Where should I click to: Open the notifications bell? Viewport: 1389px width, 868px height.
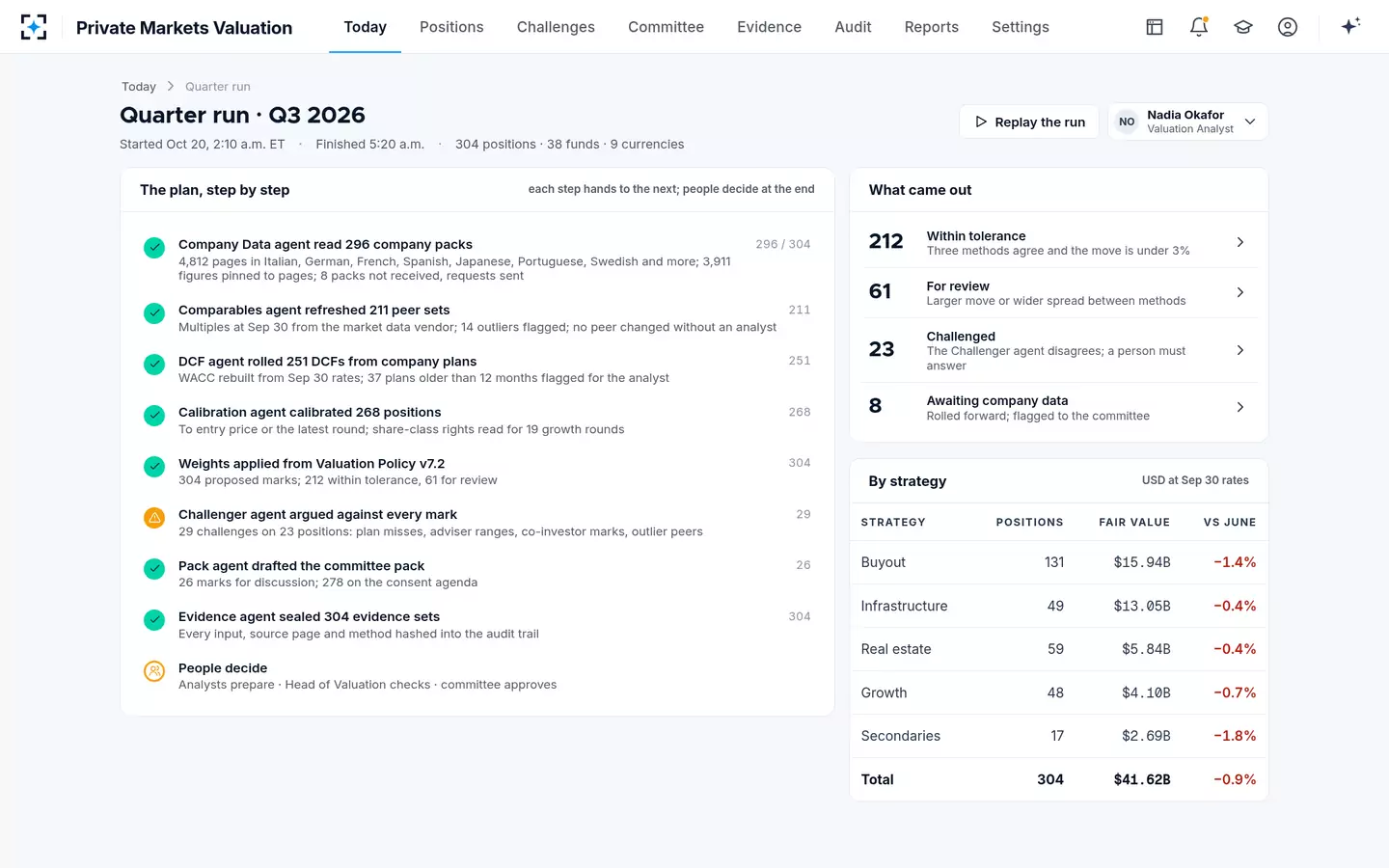point(1199,27)
